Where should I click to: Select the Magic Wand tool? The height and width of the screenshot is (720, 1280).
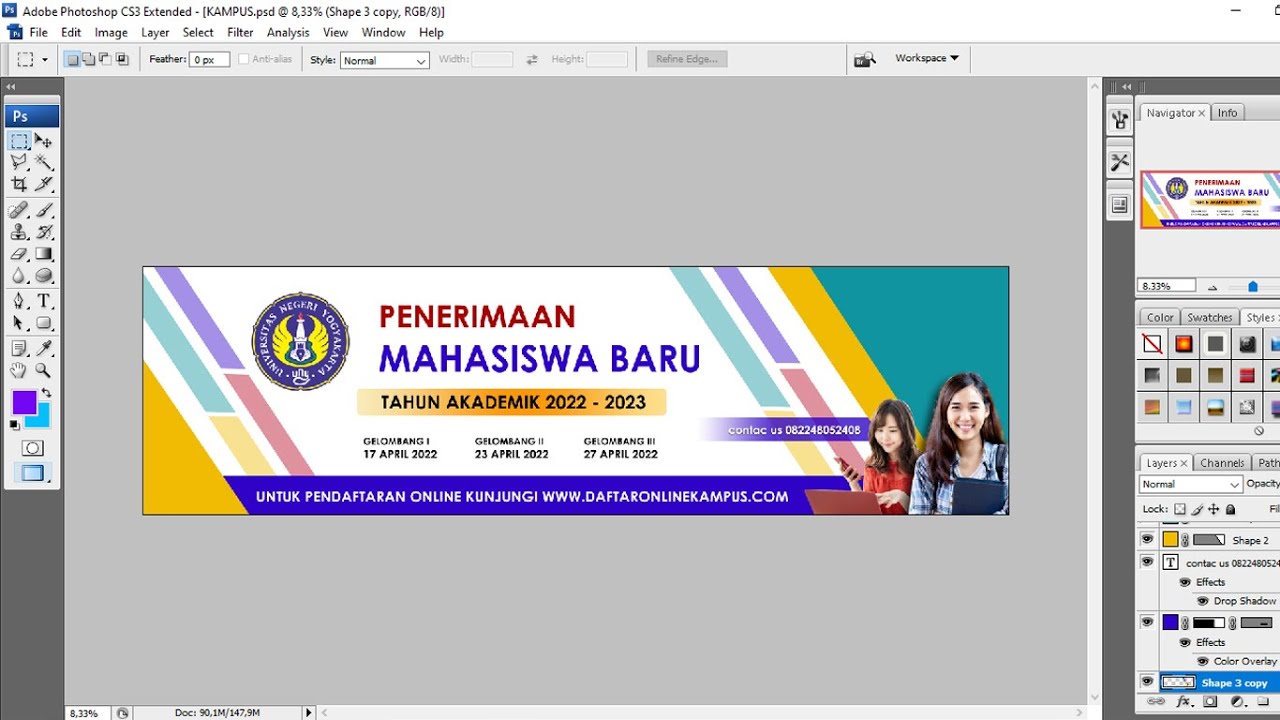pos(44,162)
